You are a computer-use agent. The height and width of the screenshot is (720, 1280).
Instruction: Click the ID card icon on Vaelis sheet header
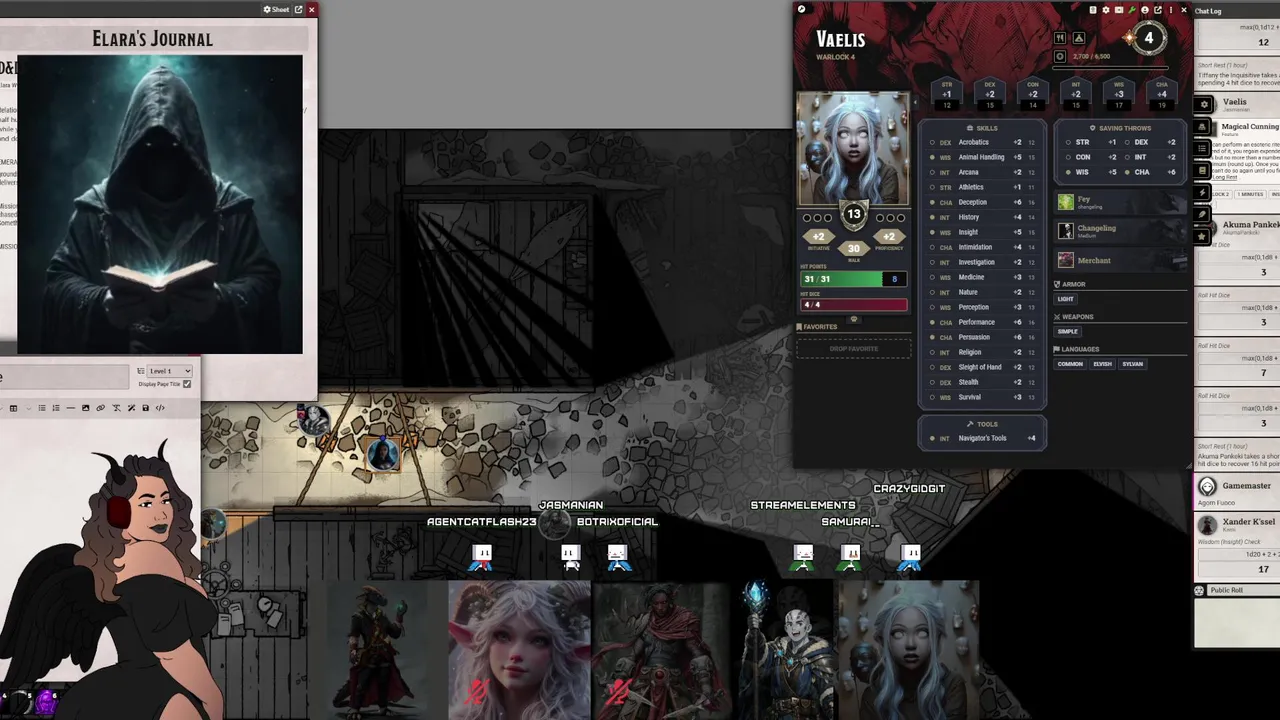(1119, 10)
